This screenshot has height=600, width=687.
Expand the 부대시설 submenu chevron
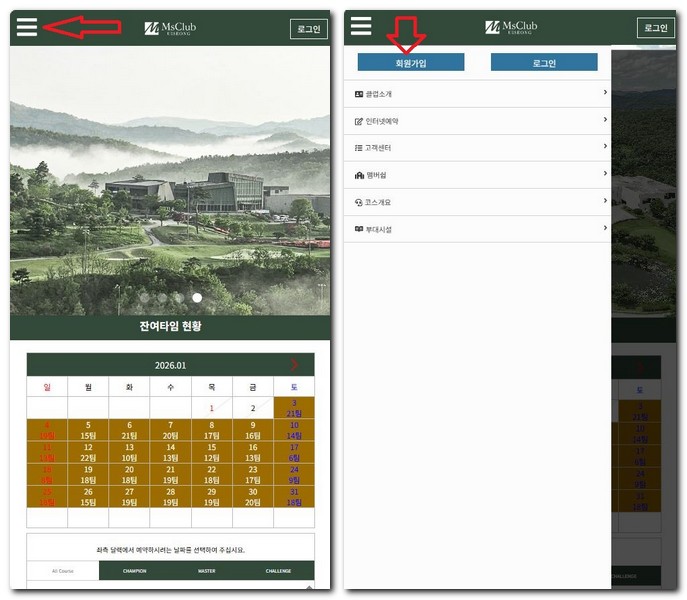605,228
